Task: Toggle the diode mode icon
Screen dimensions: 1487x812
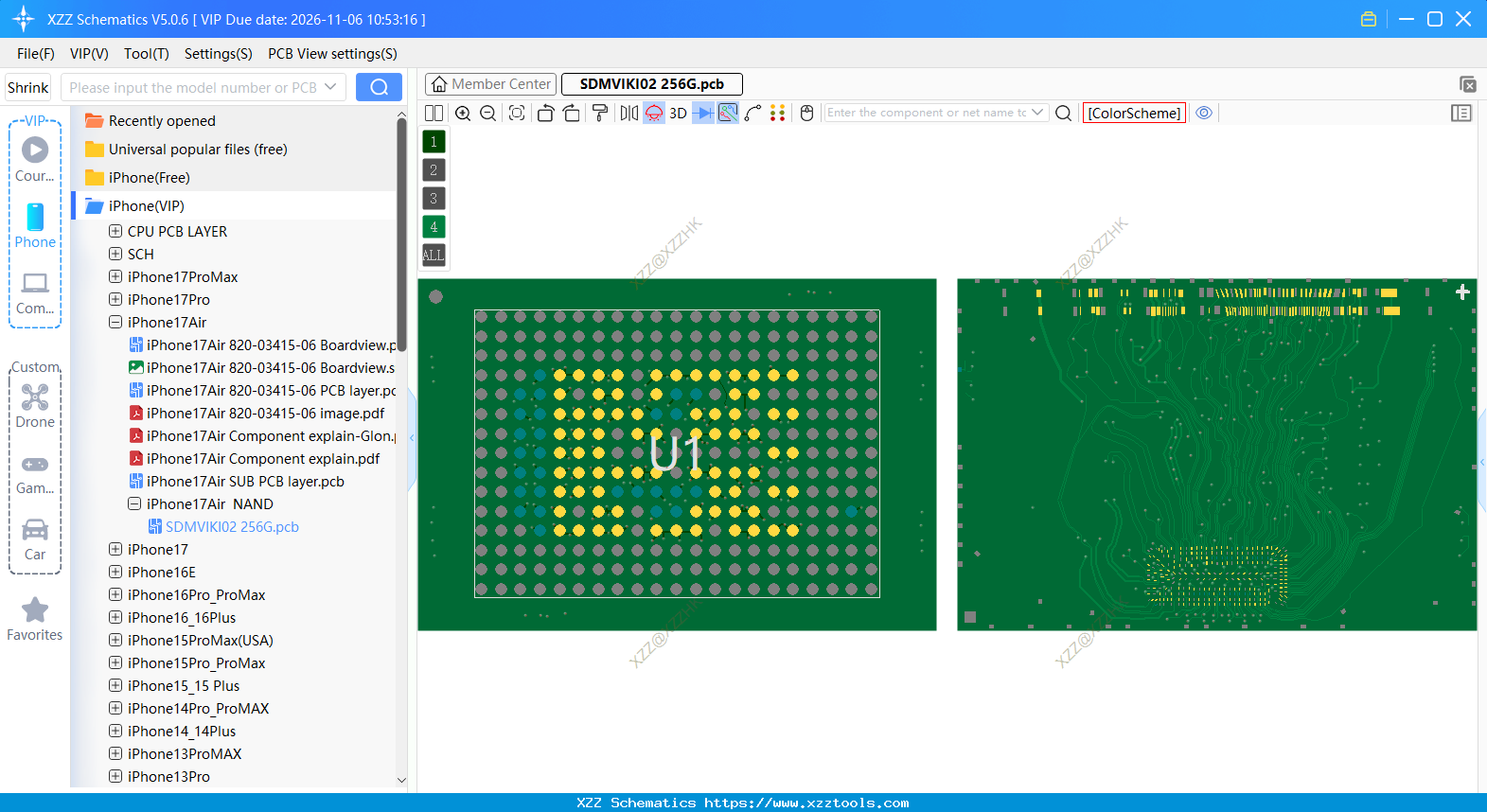Action: [703, 114]
